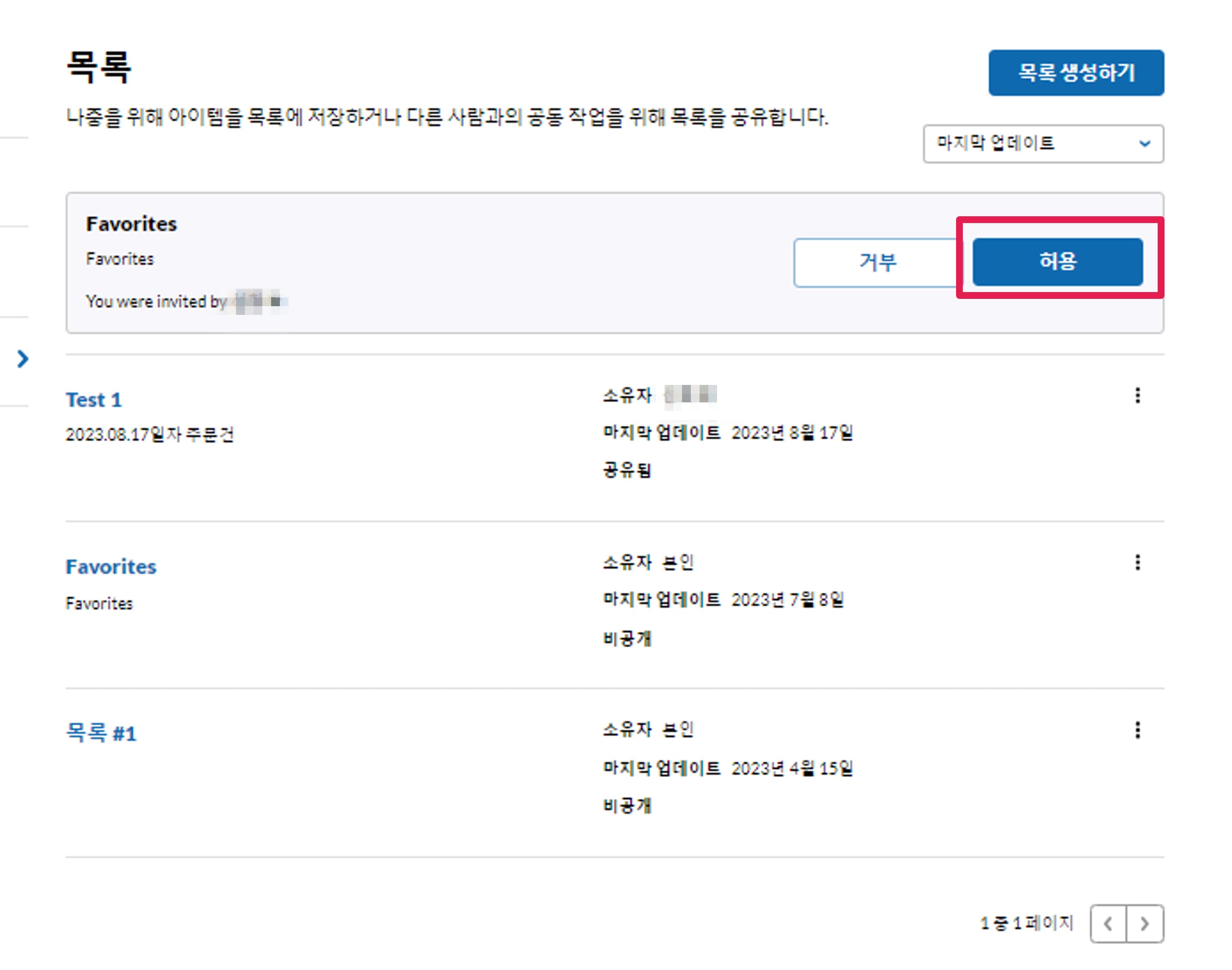Click the 목록 생성하기 button
This screenshot has height=970, width=1232.
point(1076,73)
